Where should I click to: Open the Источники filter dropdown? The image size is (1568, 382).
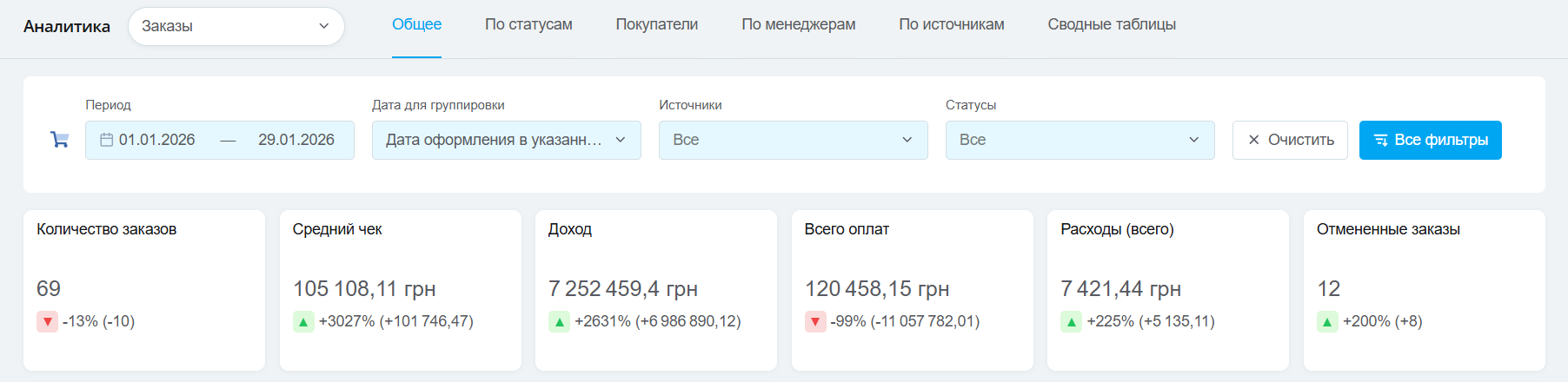(793, 140)
